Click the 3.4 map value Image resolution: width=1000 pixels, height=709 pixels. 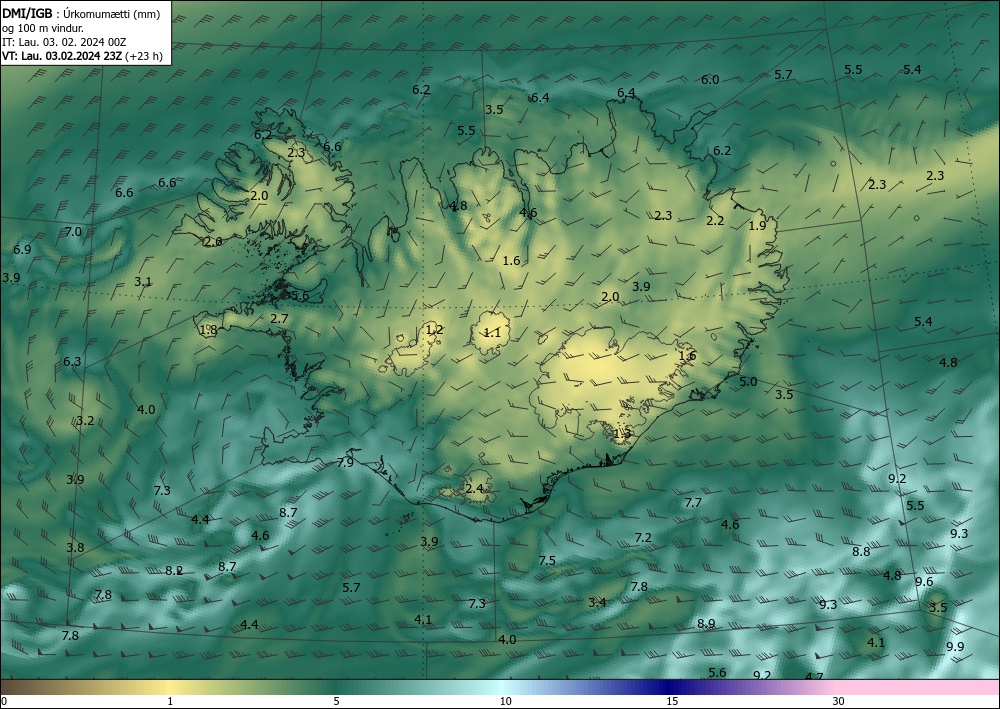coord(597,602)
